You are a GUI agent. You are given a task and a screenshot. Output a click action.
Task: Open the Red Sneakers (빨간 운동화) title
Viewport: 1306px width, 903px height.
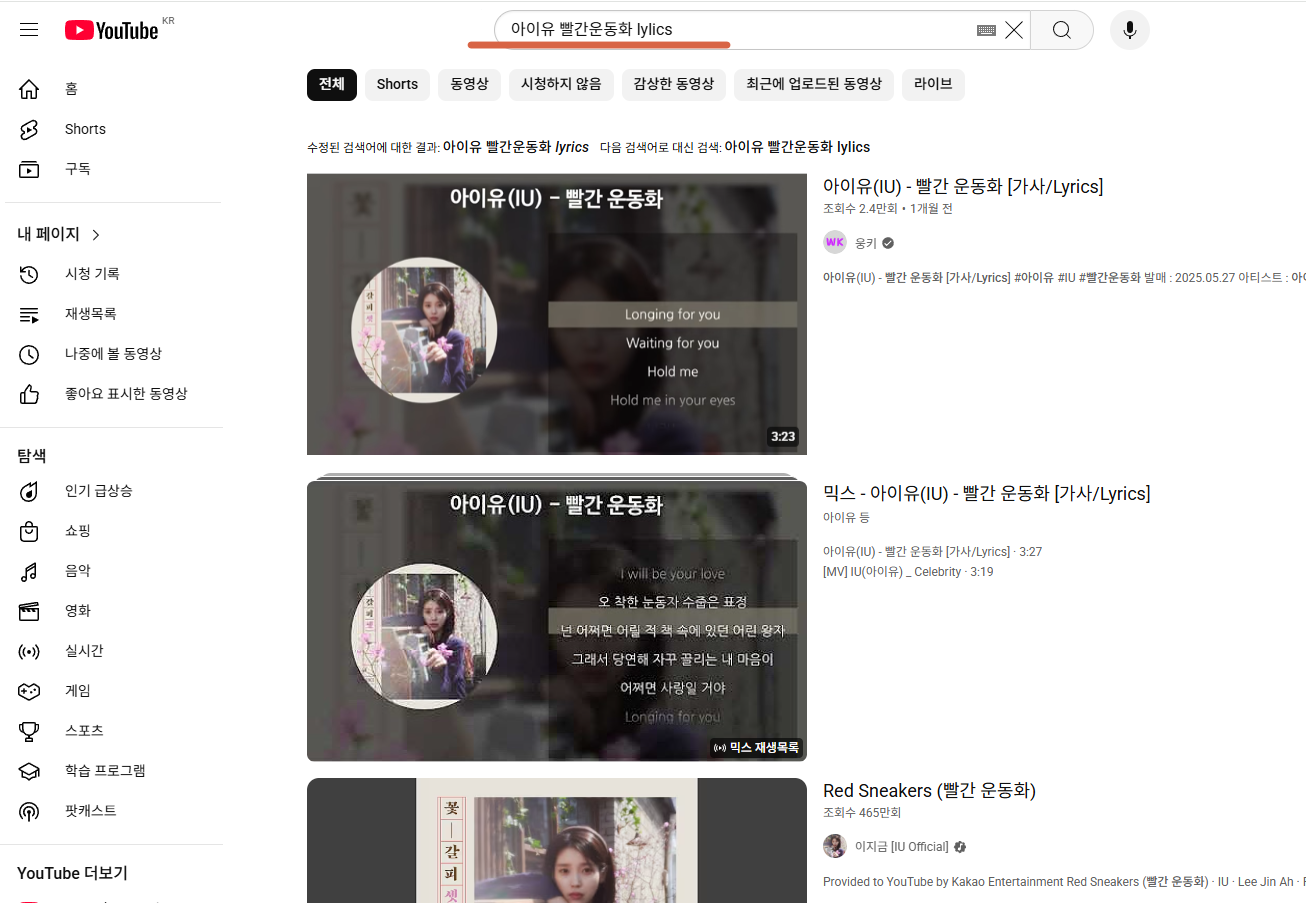pyautogui.click(x=929, y=791)
